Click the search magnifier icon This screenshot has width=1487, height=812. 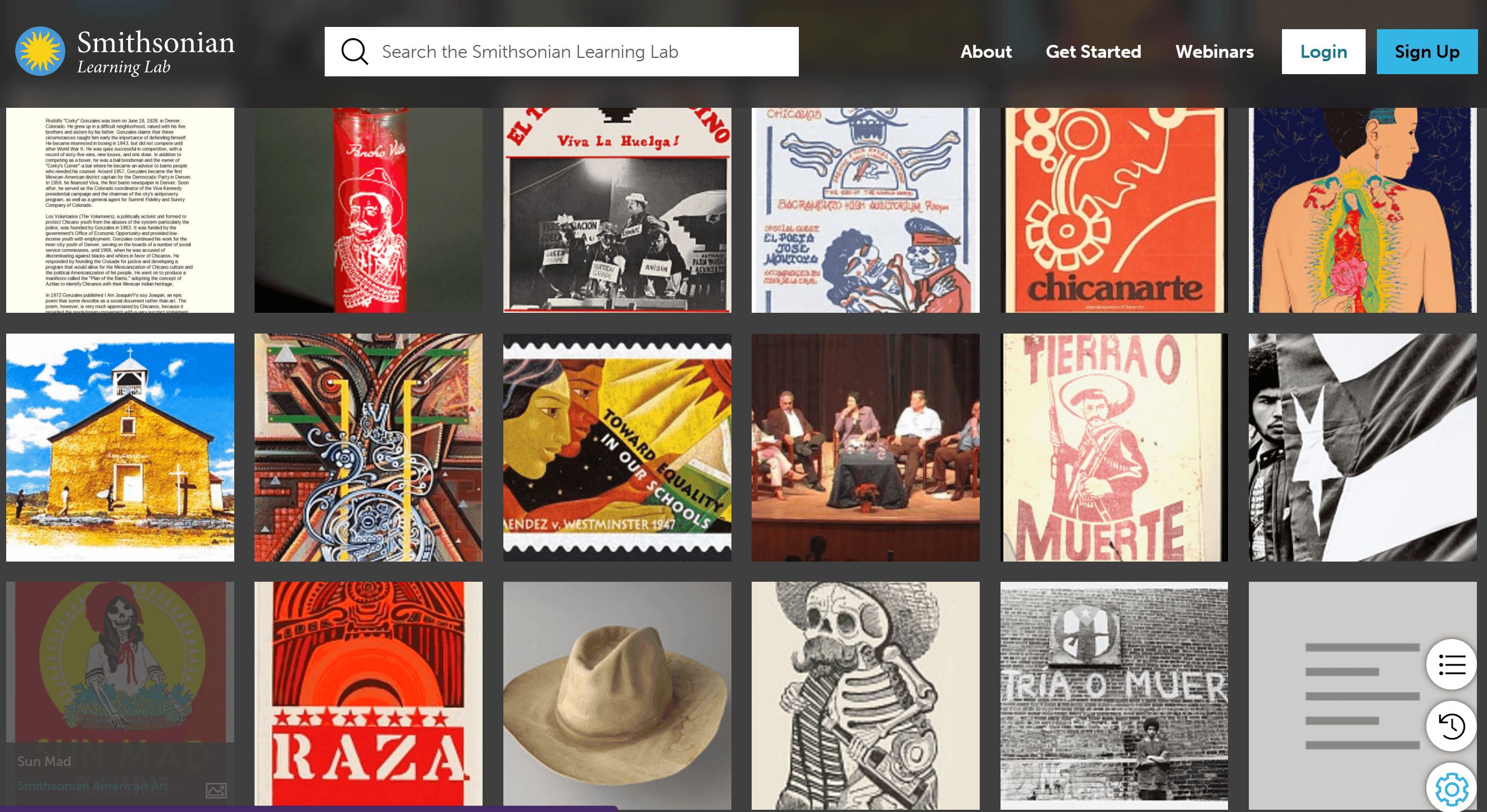(354, 51)
